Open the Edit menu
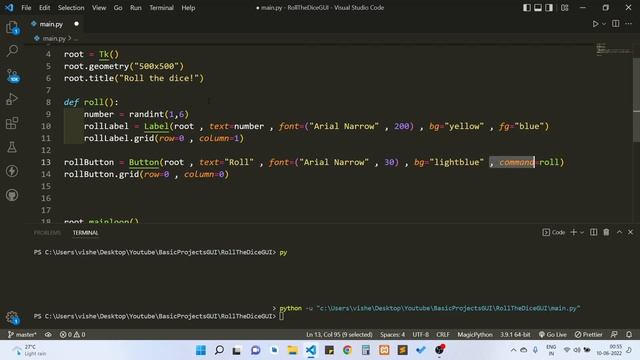 [x=44, y=8]
